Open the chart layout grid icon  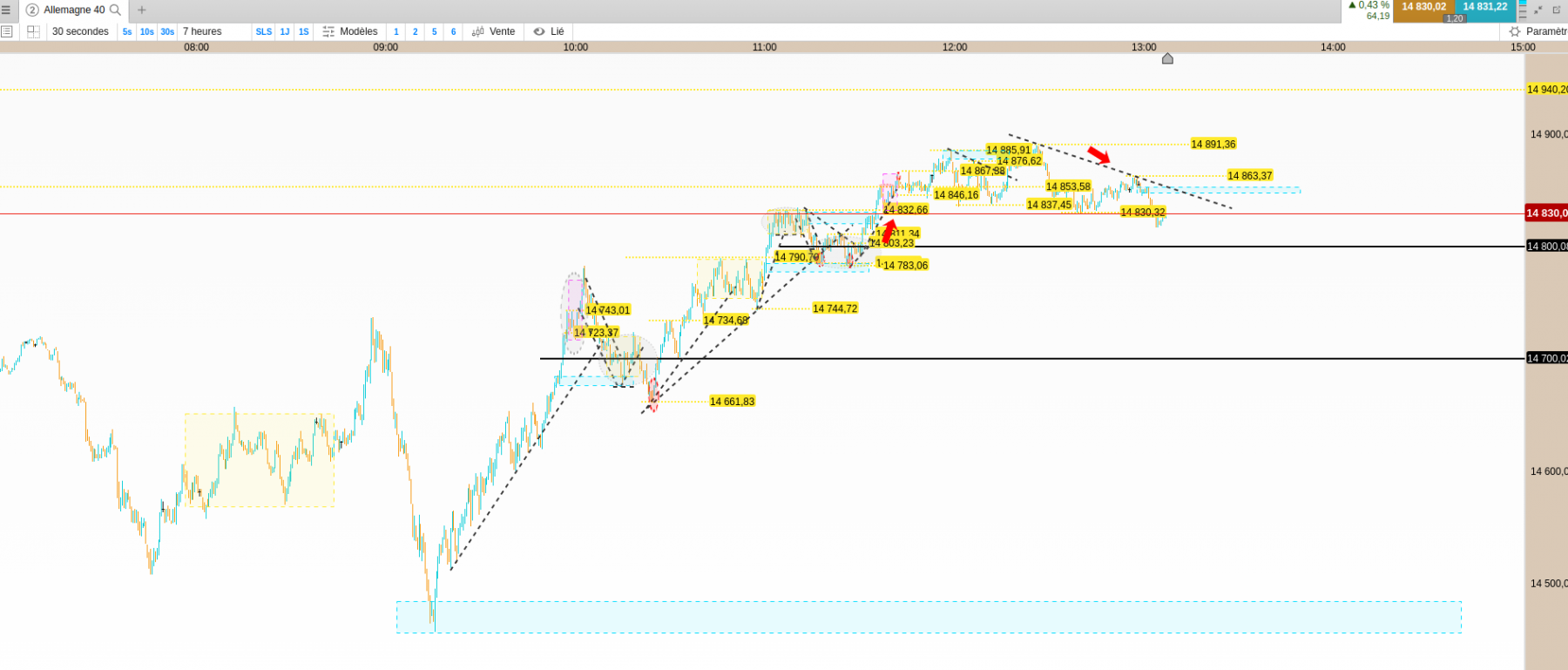33,31
